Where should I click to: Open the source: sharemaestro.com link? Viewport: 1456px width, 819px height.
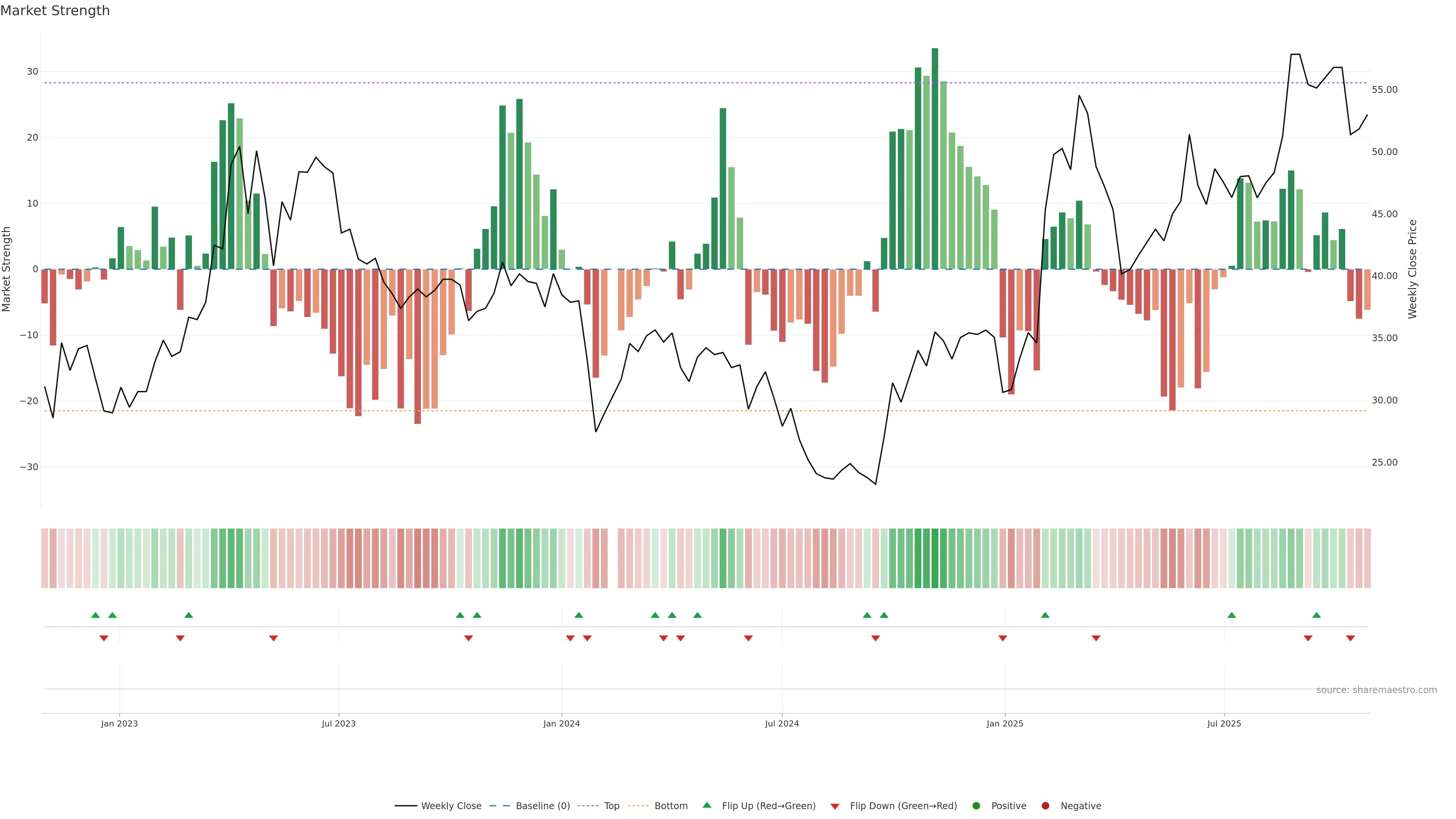tap(1376, 690)
